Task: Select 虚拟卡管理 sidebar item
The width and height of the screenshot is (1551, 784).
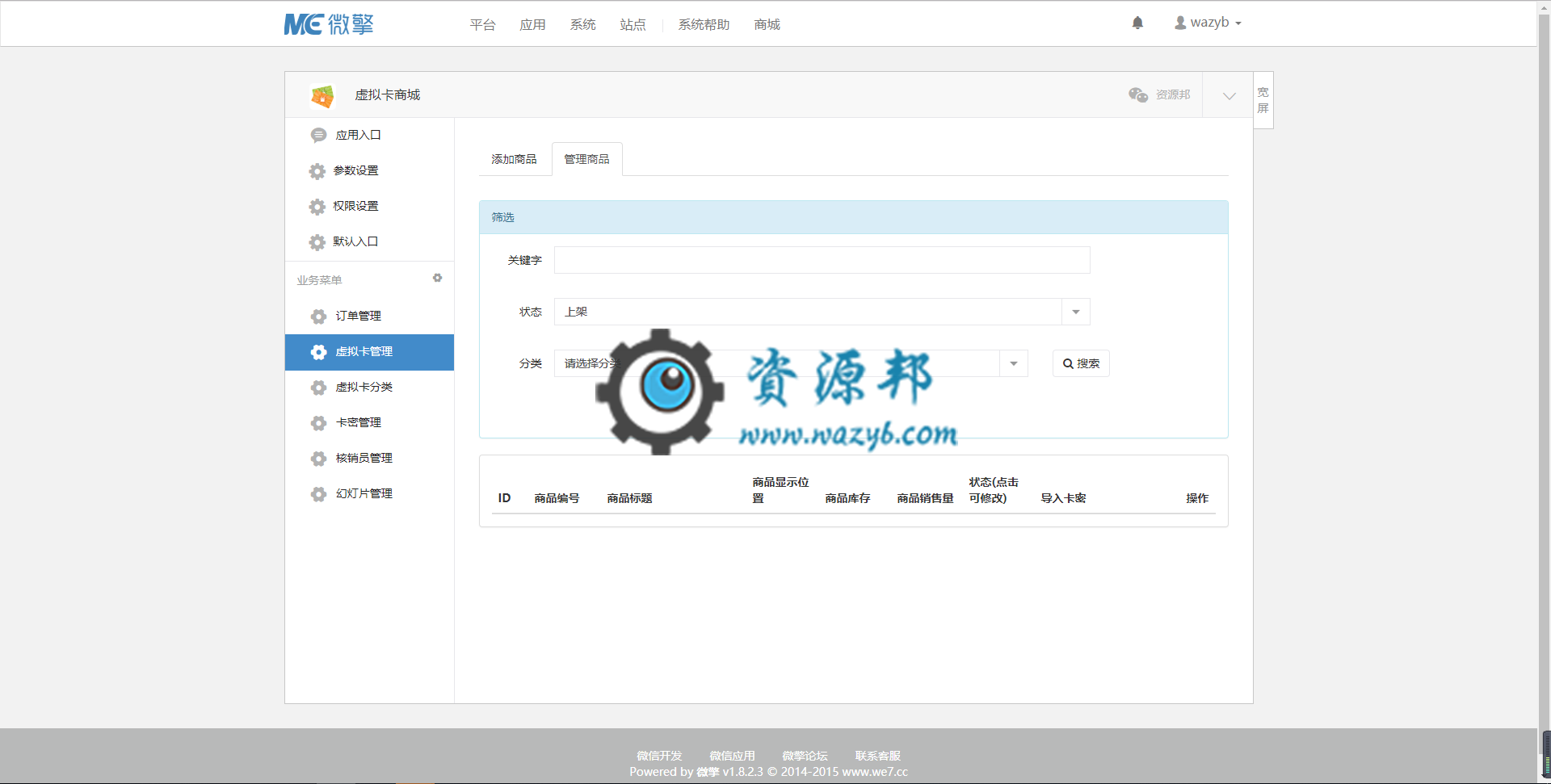Action: 369,352
